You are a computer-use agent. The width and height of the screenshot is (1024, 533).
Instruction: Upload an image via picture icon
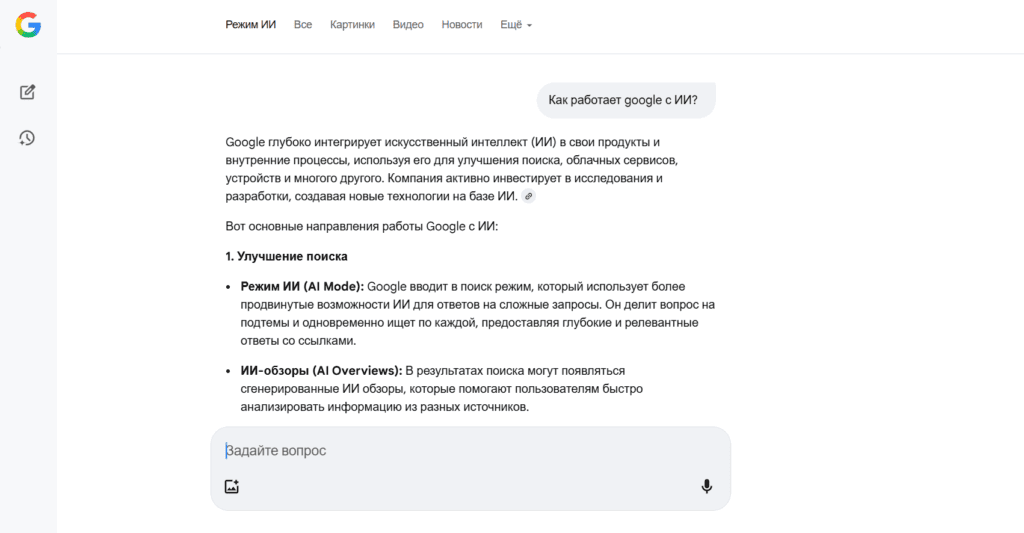point(232,487)
